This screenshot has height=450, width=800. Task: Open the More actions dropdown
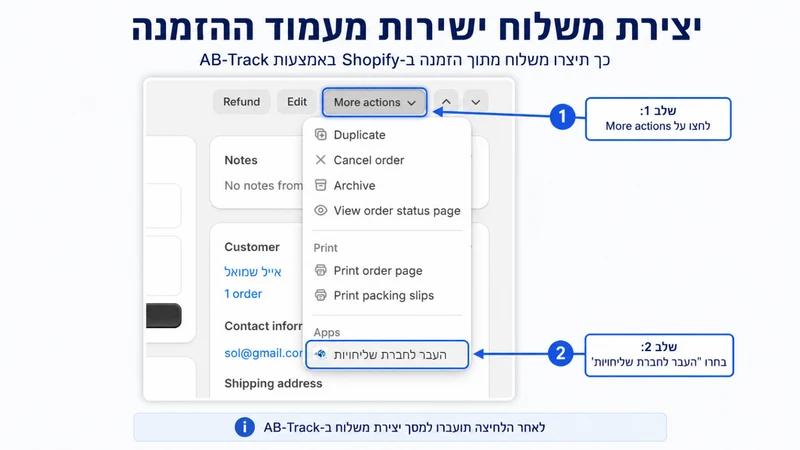click(x=374, y=102)
